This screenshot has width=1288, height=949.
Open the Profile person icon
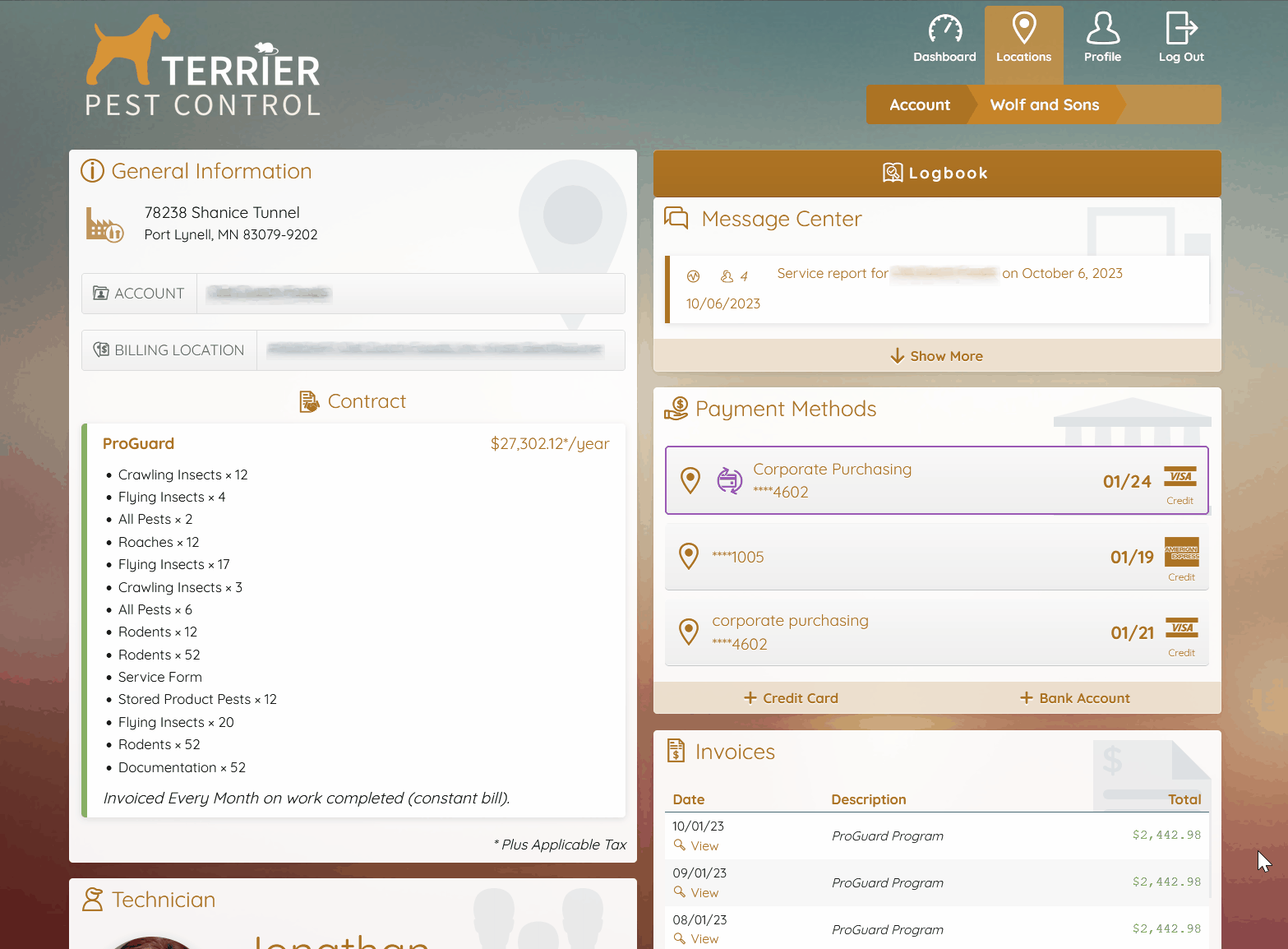1102,28
